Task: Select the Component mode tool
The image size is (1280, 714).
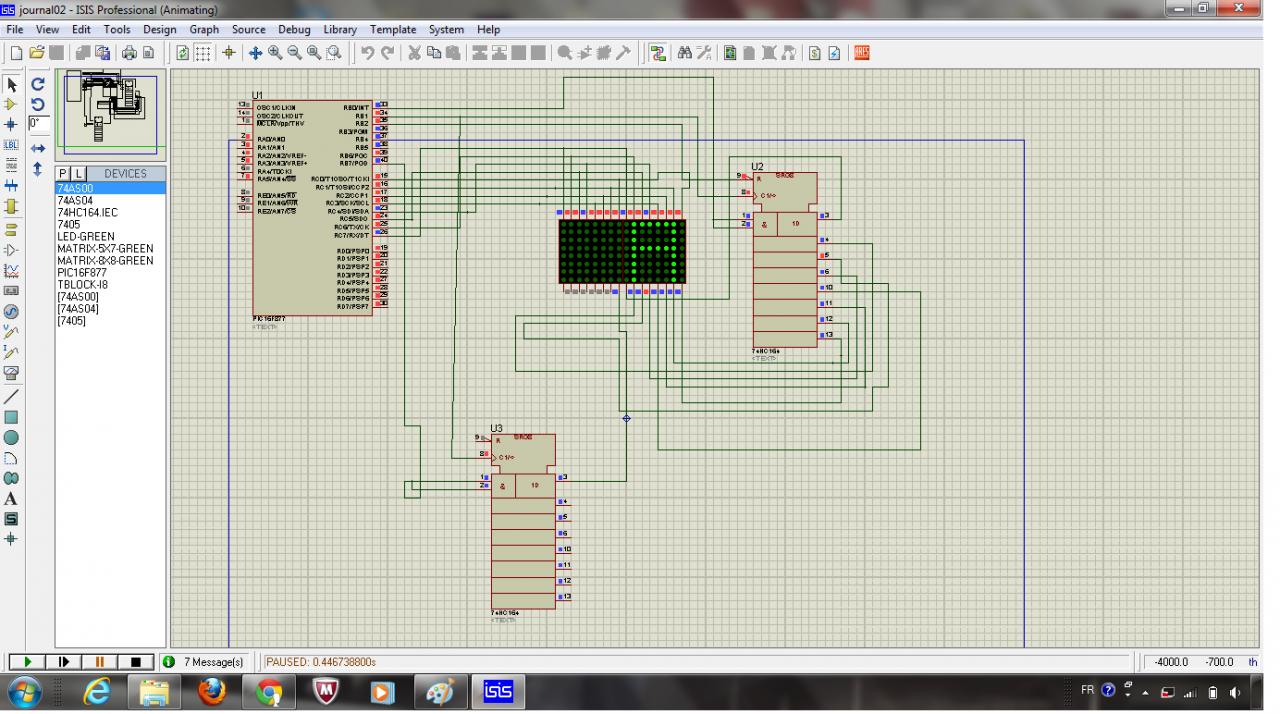Action: click(11, 104)
